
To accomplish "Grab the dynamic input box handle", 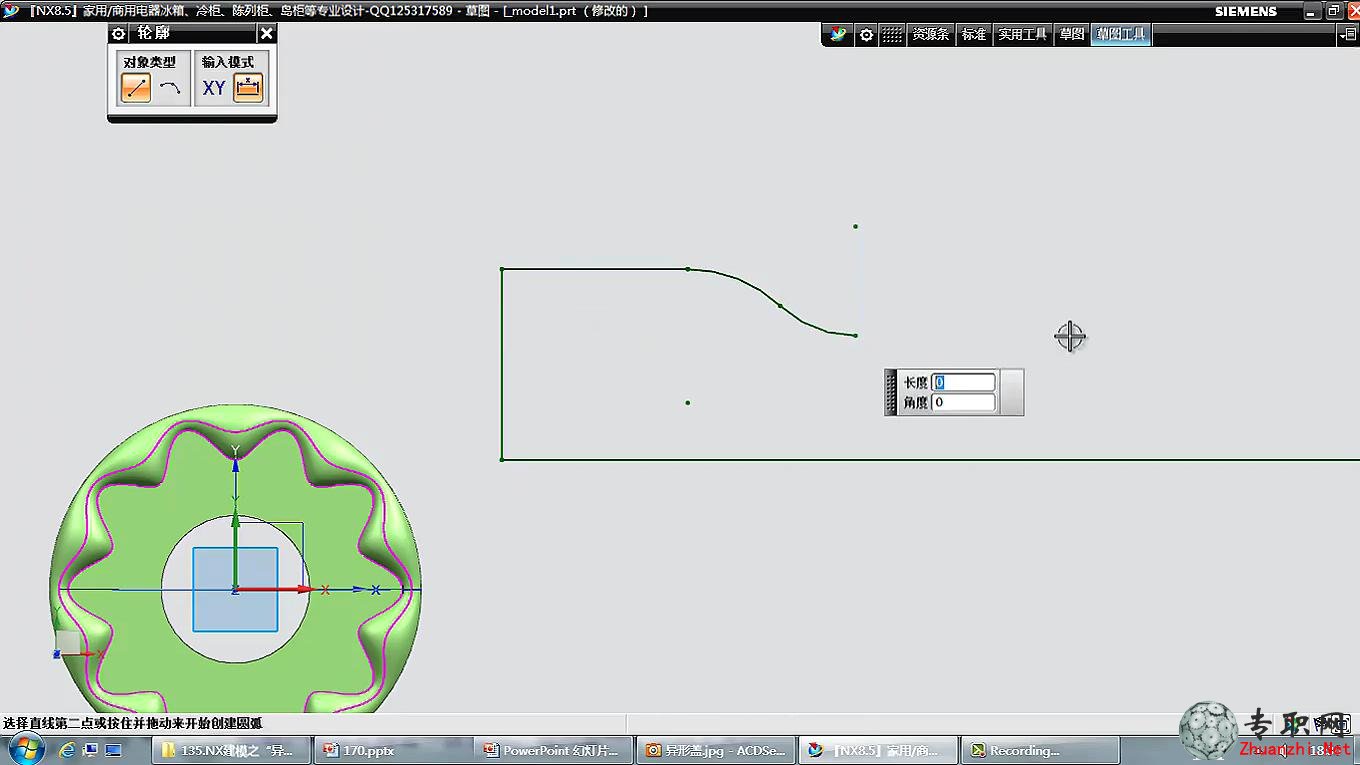I will [x=891, y=392].
